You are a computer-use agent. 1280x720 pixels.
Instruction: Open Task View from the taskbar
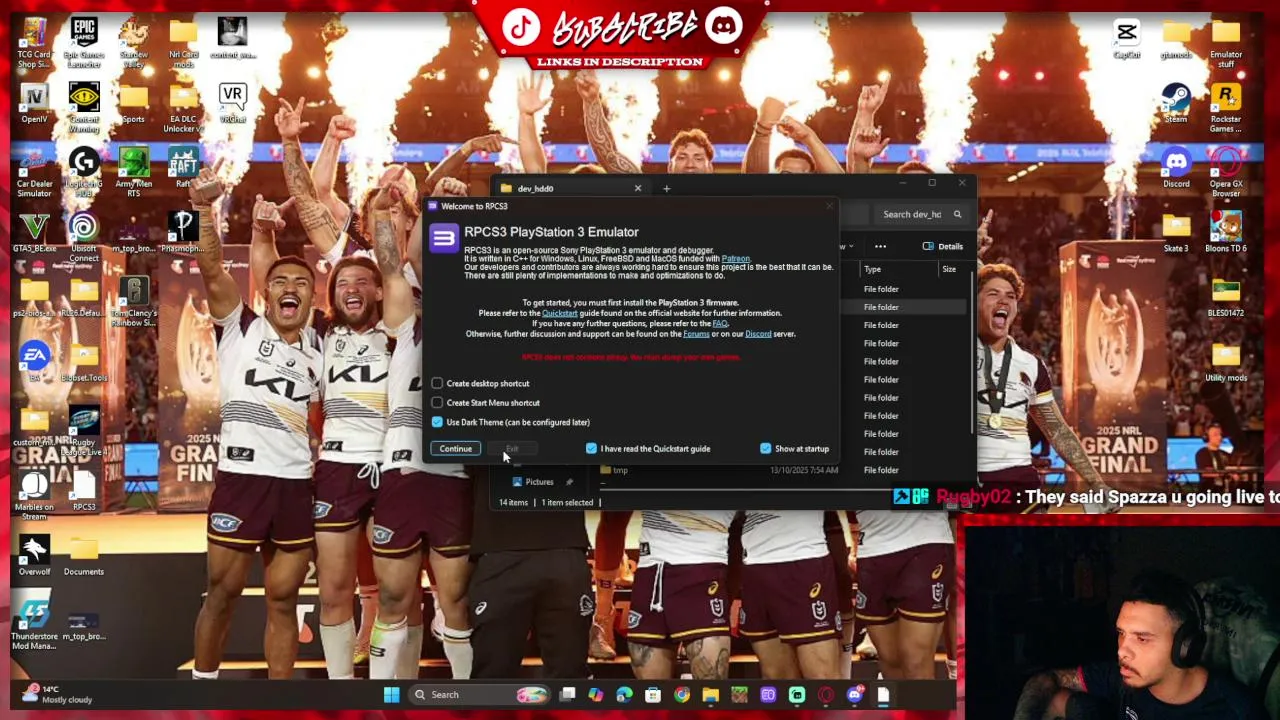click(567, 695)
